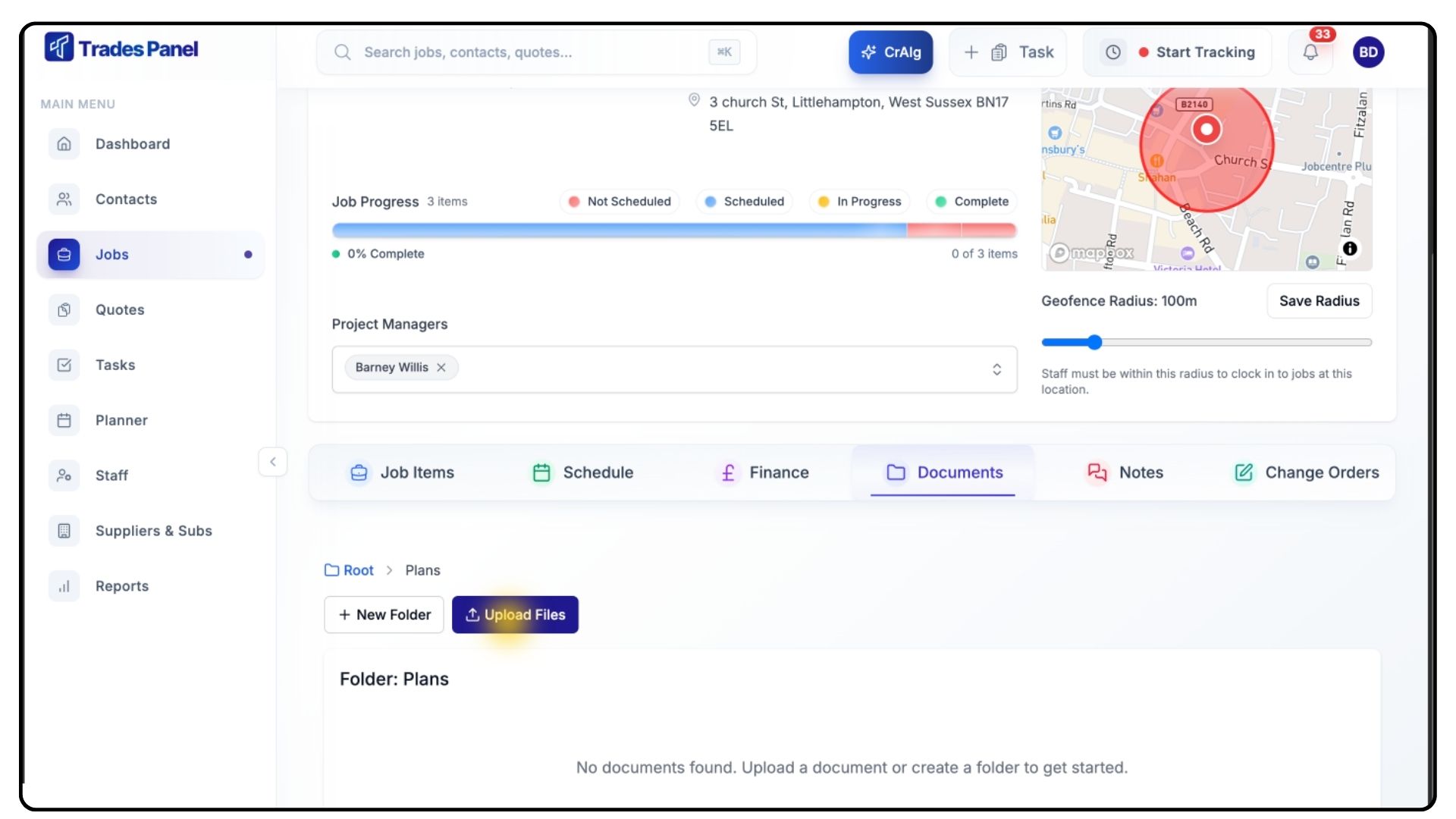Click the Upload Files button
1456x819 pixels.
(515, 615)
